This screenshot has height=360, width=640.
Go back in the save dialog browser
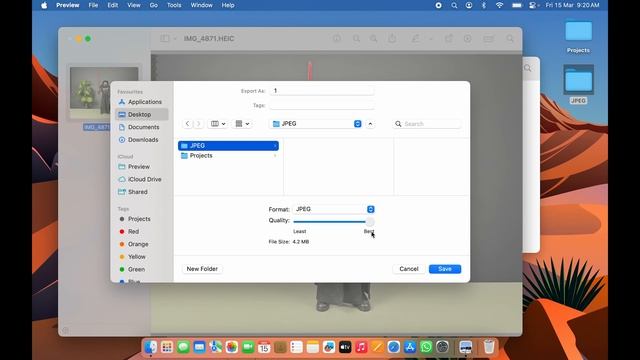pyautogui.click(x=187, y=124)
